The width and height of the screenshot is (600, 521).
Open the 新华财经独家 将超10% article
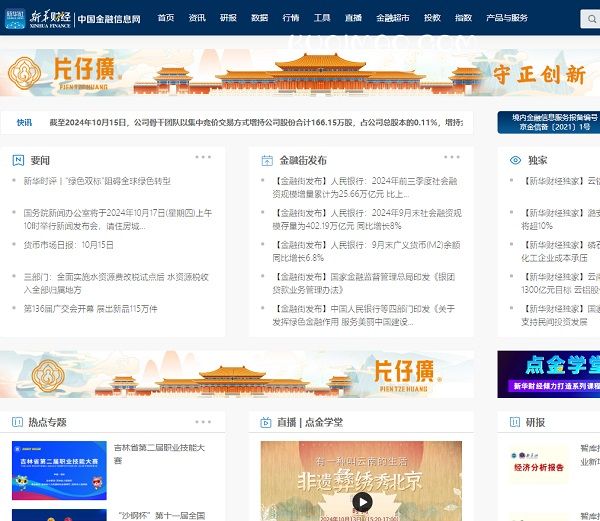[560, 219]
